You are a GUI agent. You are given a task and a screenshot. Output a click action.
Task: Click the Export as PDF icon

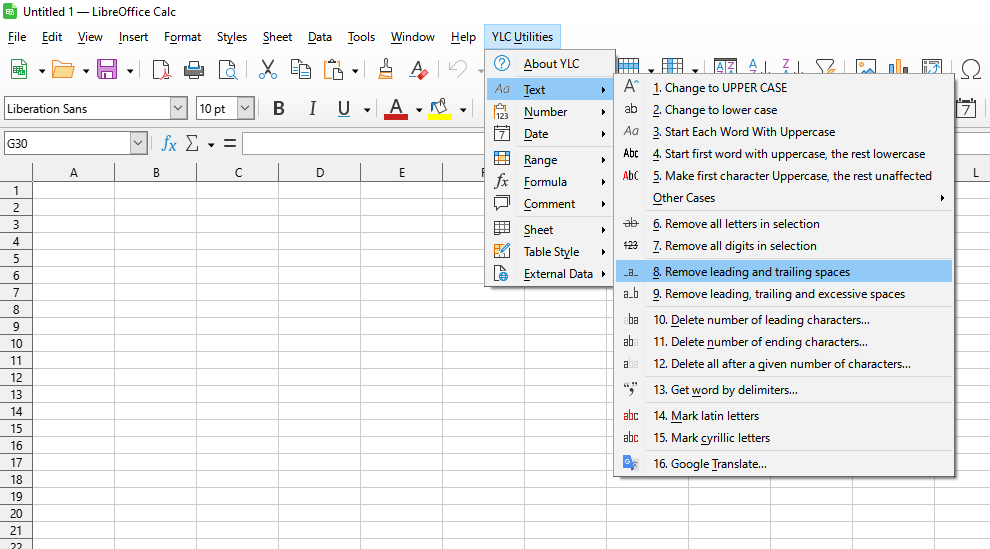[x=161, y=69]
